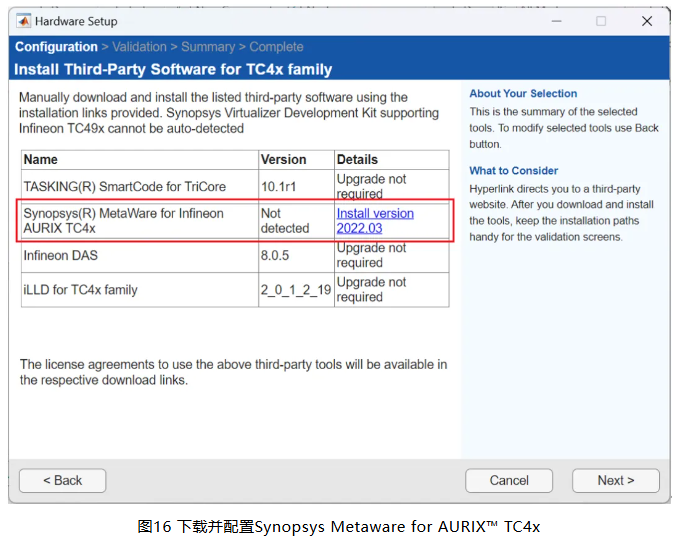Click the Install version 2022.03 link
Image resolution: width=680 pixels, height=542 pixels.
point(375,221)
